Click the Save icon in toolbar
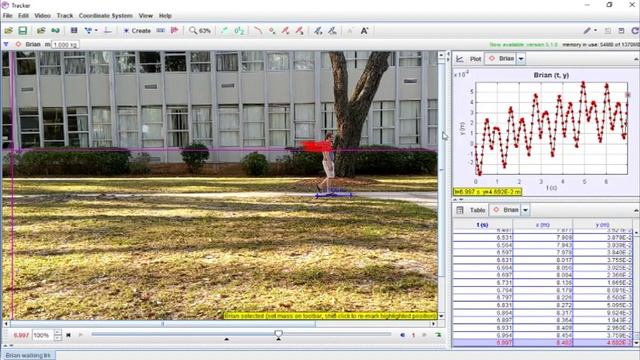The image size is (640, 360). (22, 31)
